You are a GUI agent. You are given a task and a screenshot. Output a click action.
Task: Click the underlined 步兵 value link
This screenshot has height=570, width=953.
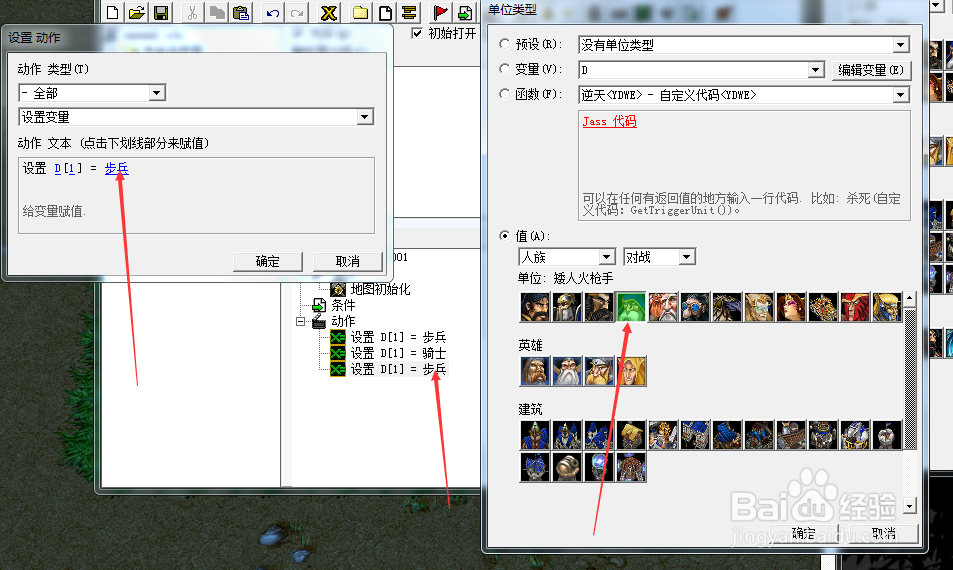(116, 168)
